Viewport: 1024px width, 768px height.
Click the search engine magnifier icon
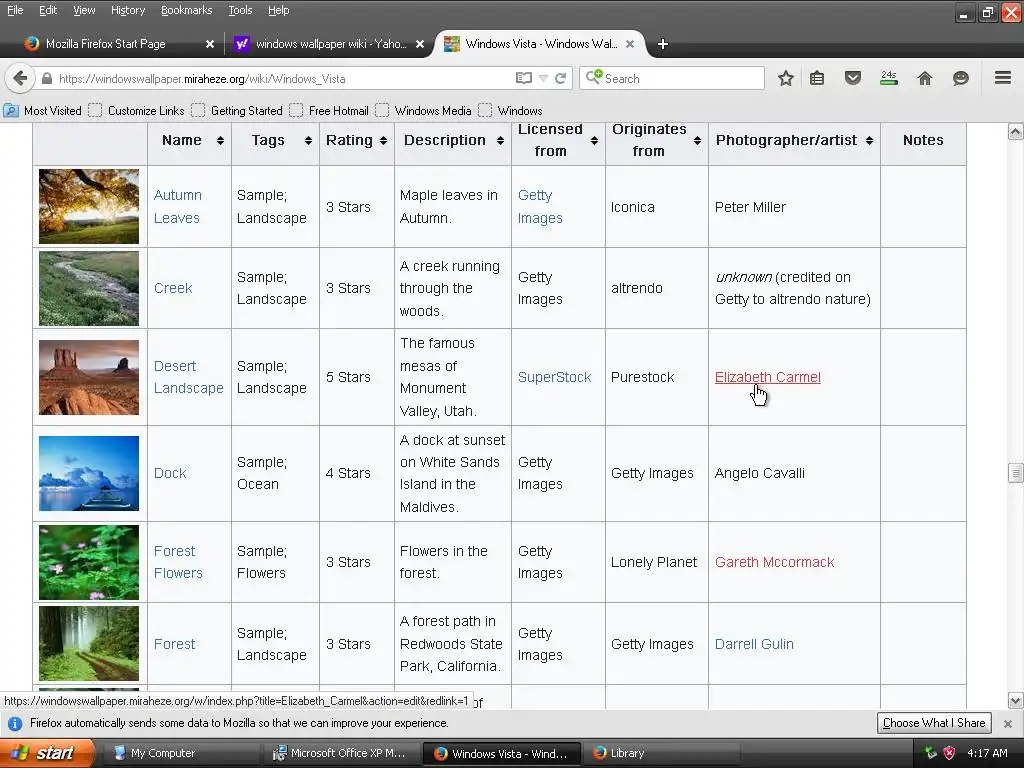click(x=593, y=78)
